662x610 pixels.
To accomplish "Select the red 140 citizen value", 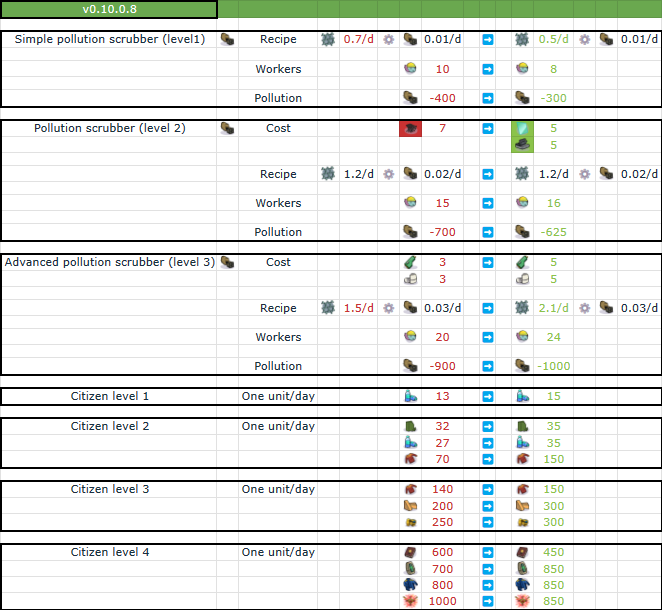I will click(442, 489).
